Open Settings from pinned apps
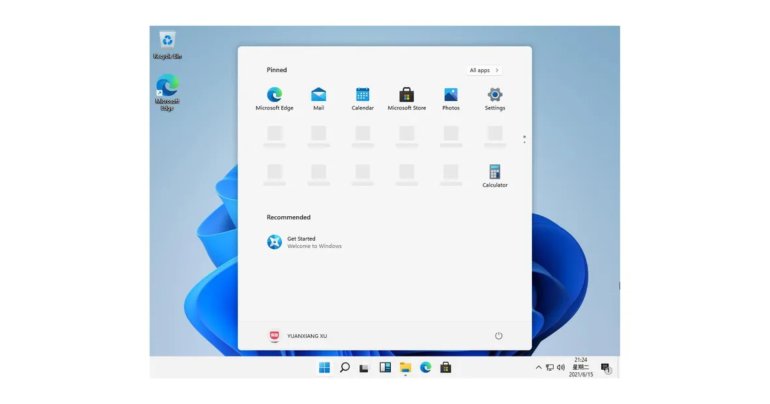Screen dimensions: 770x404 coord(495,95)
